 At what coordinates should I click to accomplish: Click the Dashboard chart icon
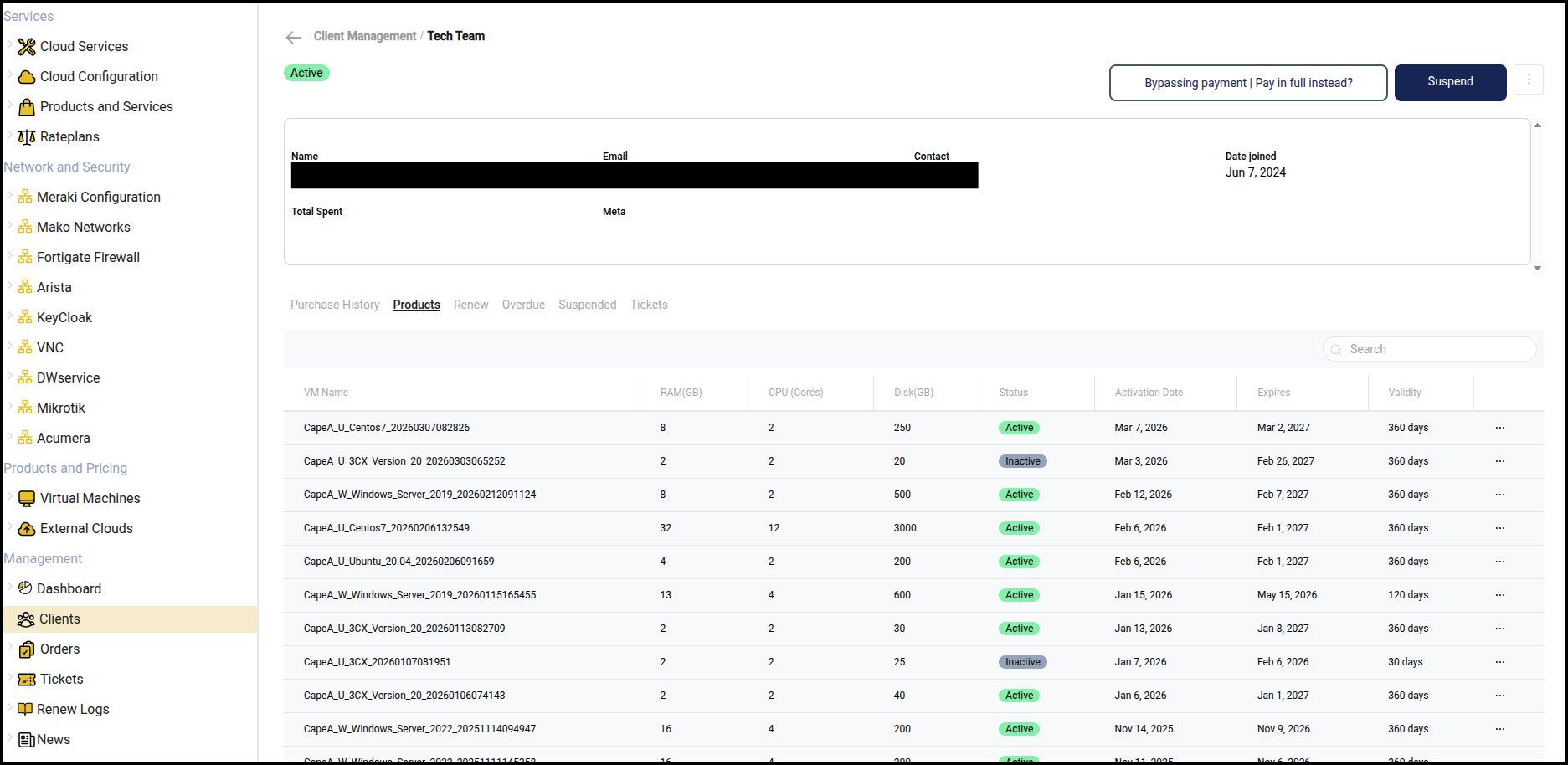(x=25, y=588)
